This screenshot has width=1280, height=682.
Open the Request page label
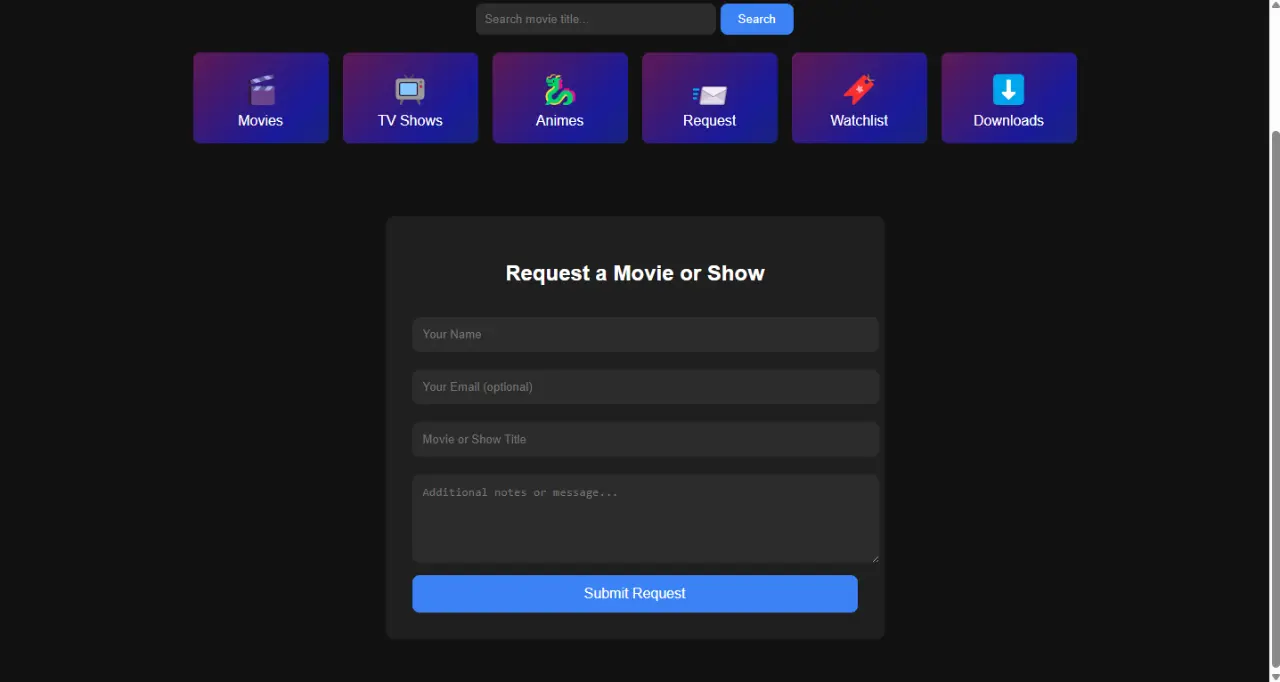click(709, 120)
